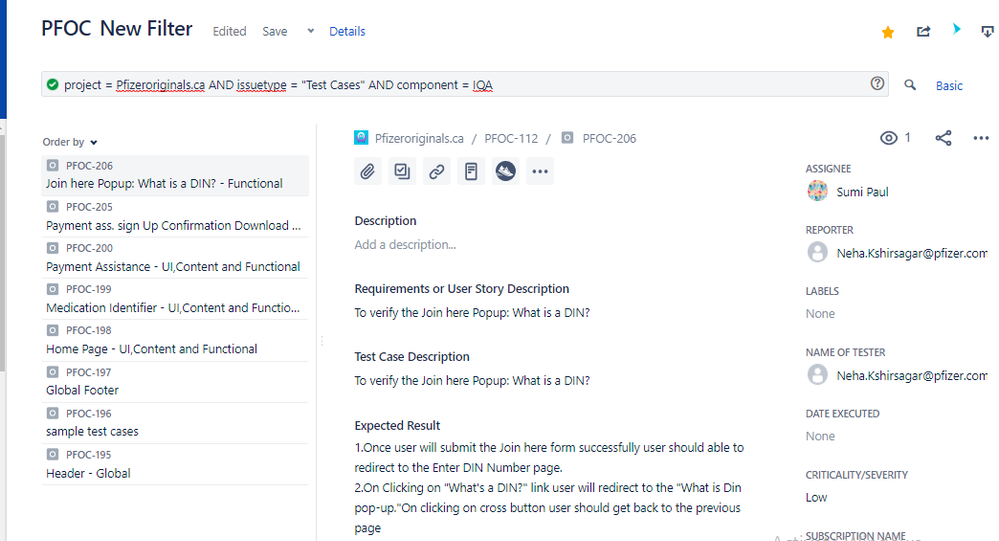The width and height of the screenshot is (999, 541).
Task: Click the attachment paperclip icon
Action: tap(368, 171)
